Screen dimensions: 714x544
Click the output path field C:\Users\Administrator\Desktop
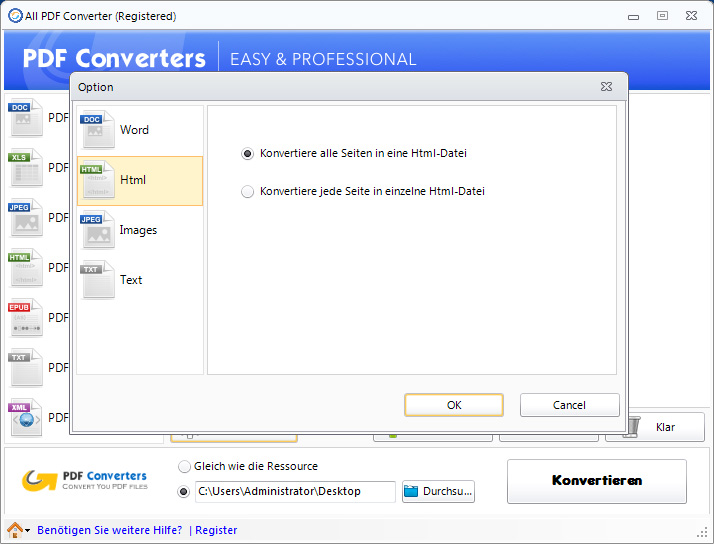point(295,492)
